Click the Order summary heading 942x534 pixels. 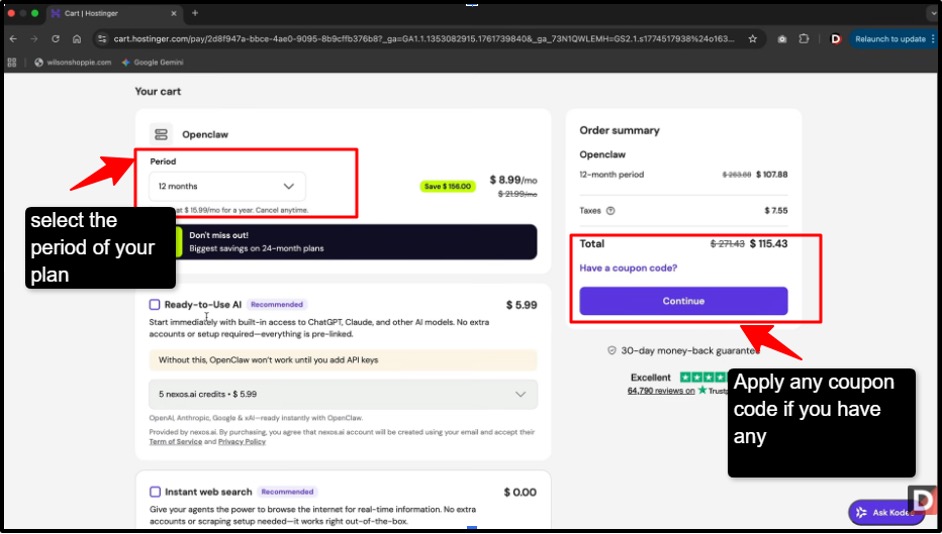tap(619, 130)
